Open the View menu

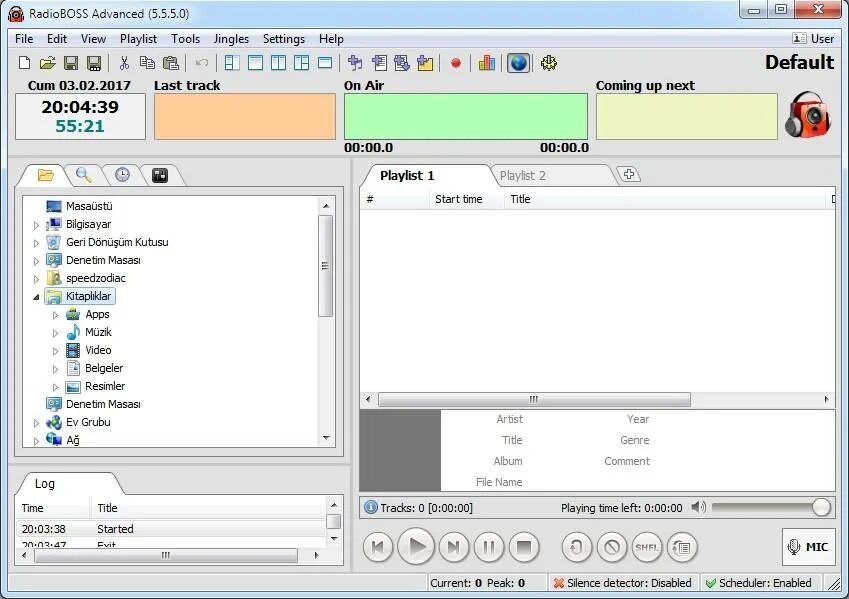(93, 39)
